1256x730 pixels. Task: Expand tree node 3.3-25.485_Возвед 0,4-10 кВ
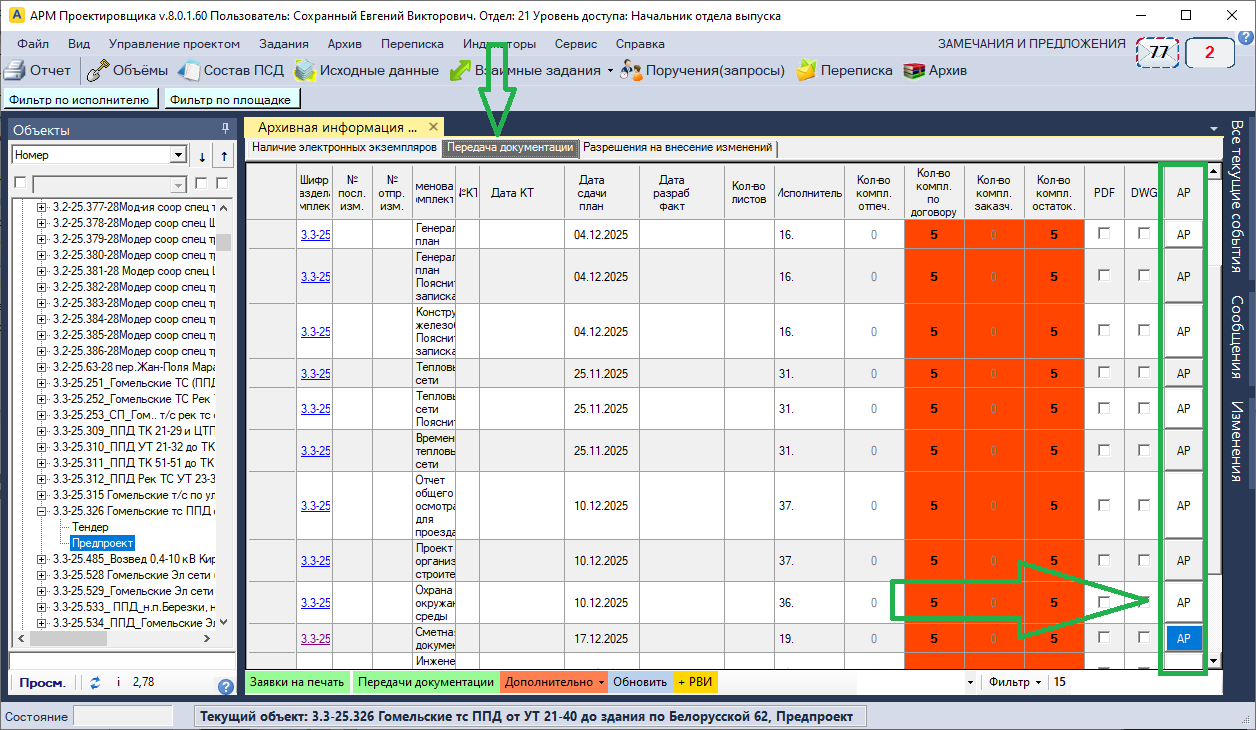[42, 558]
